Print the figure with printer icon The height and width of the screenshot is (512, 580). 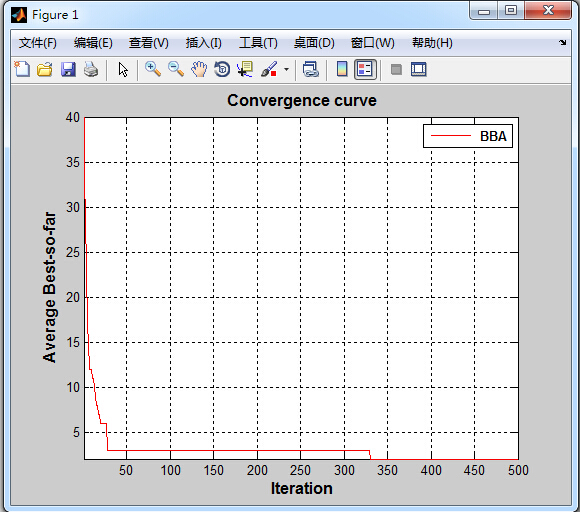(91, 69)
